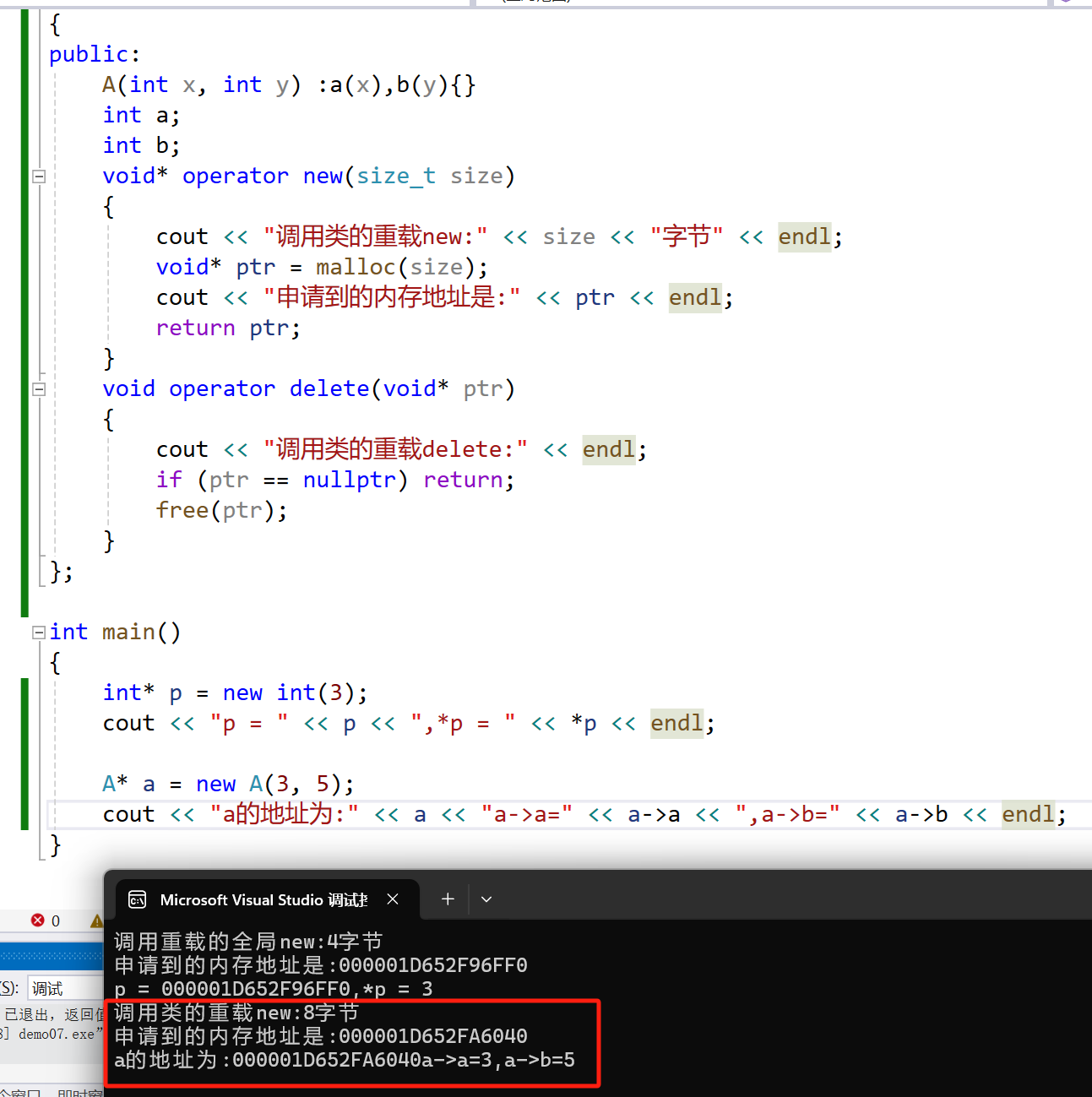Image resolution: width=1092 pixels, height=1097 pixels.
Task: Click the "字节" string literal in code
Action: tap(687, 236)
